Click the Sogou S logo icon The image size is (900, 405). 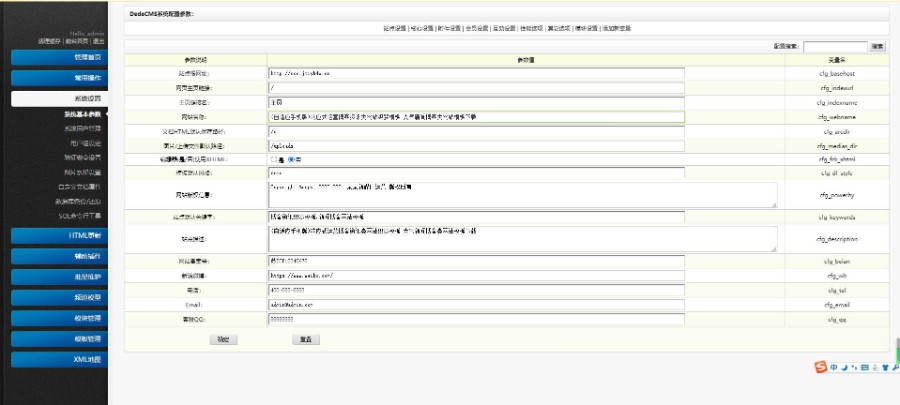coord(821,367)
